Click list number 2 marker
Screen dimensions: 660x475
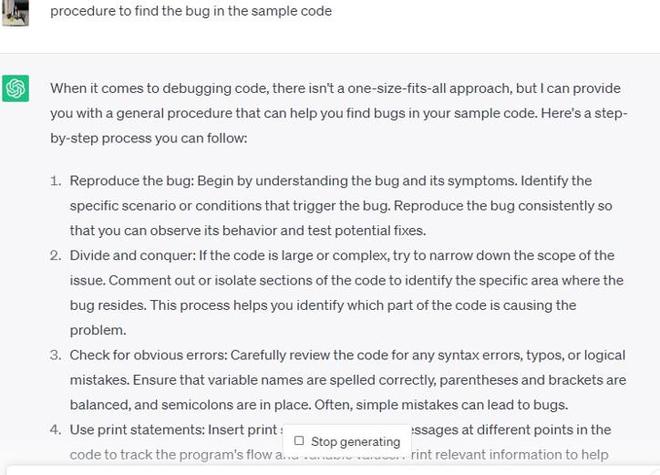pyautogui.click(x=56, y=256)
